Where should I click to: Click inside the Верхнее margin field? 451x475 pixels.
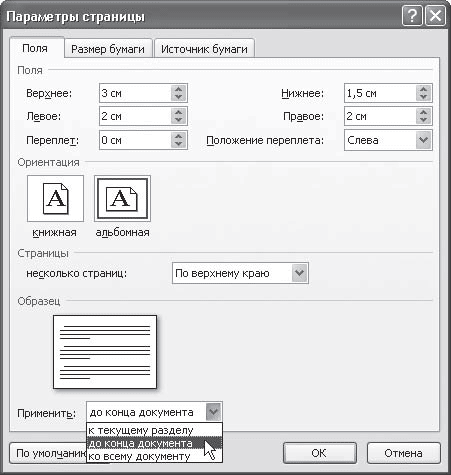click(135, 93)
